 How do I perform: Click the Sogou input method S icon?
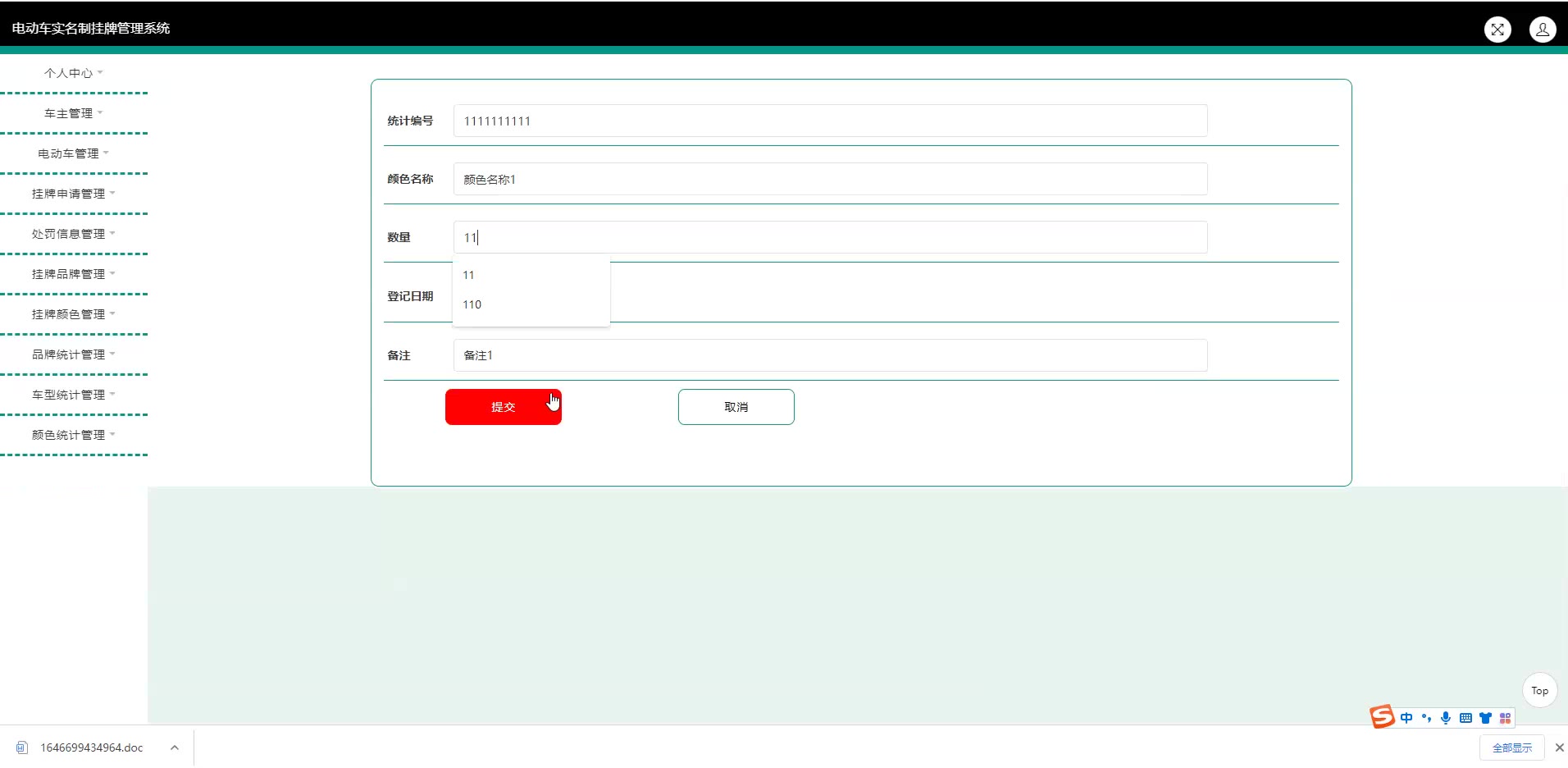(x=1382, y=717)
